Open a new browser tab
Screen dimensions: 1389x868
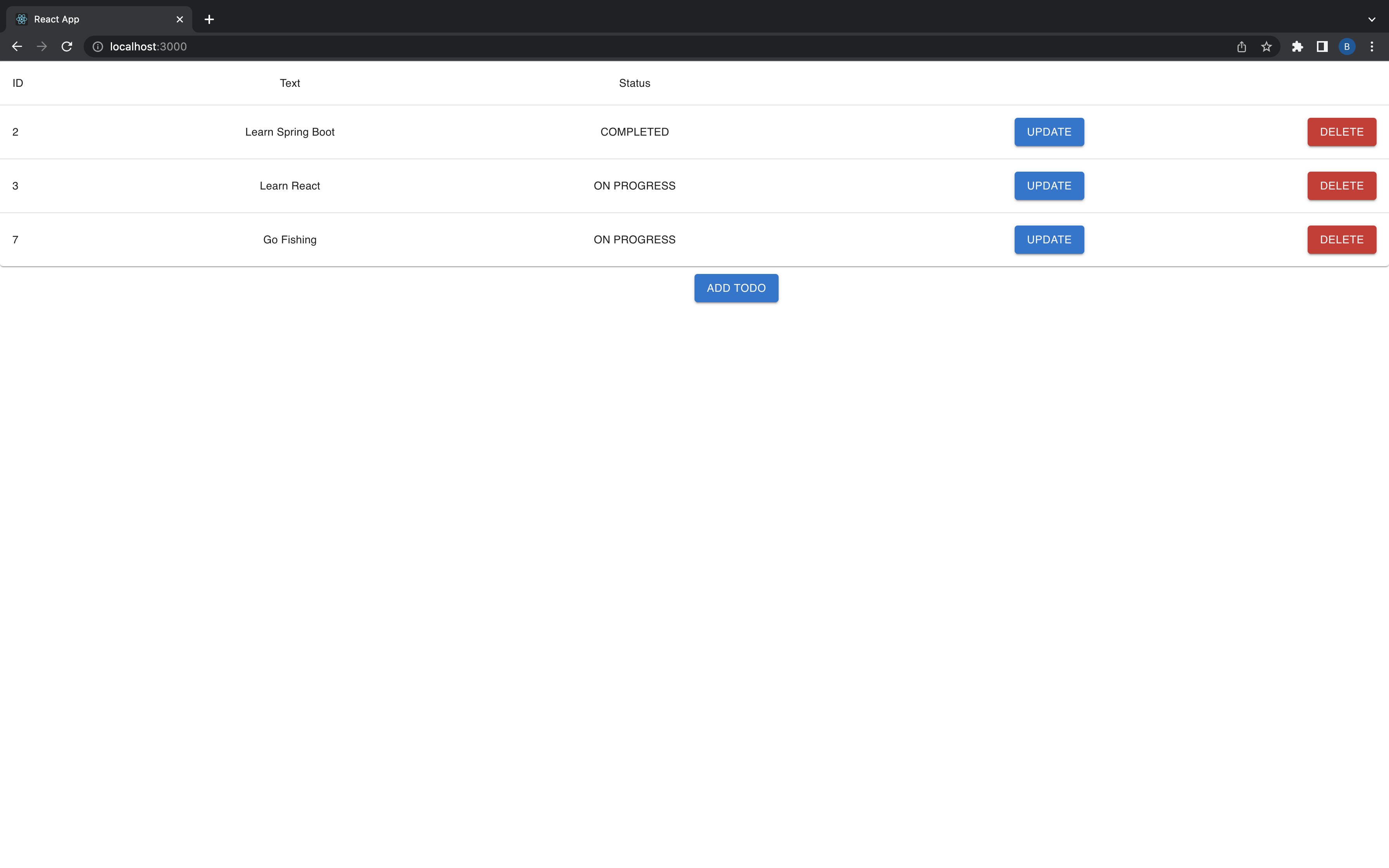click(x=209, y=19)
